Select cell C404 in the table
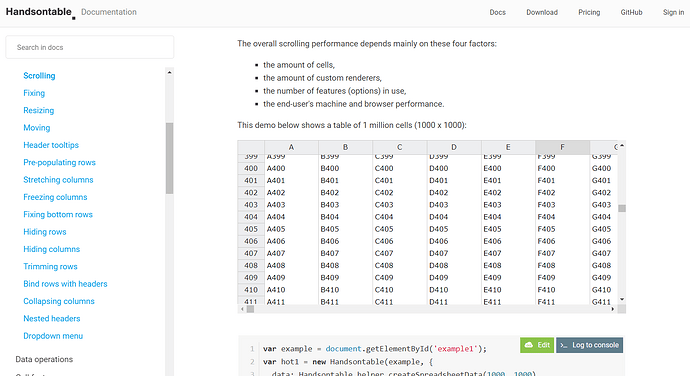 pyautogui.click(x=400, y=217)
